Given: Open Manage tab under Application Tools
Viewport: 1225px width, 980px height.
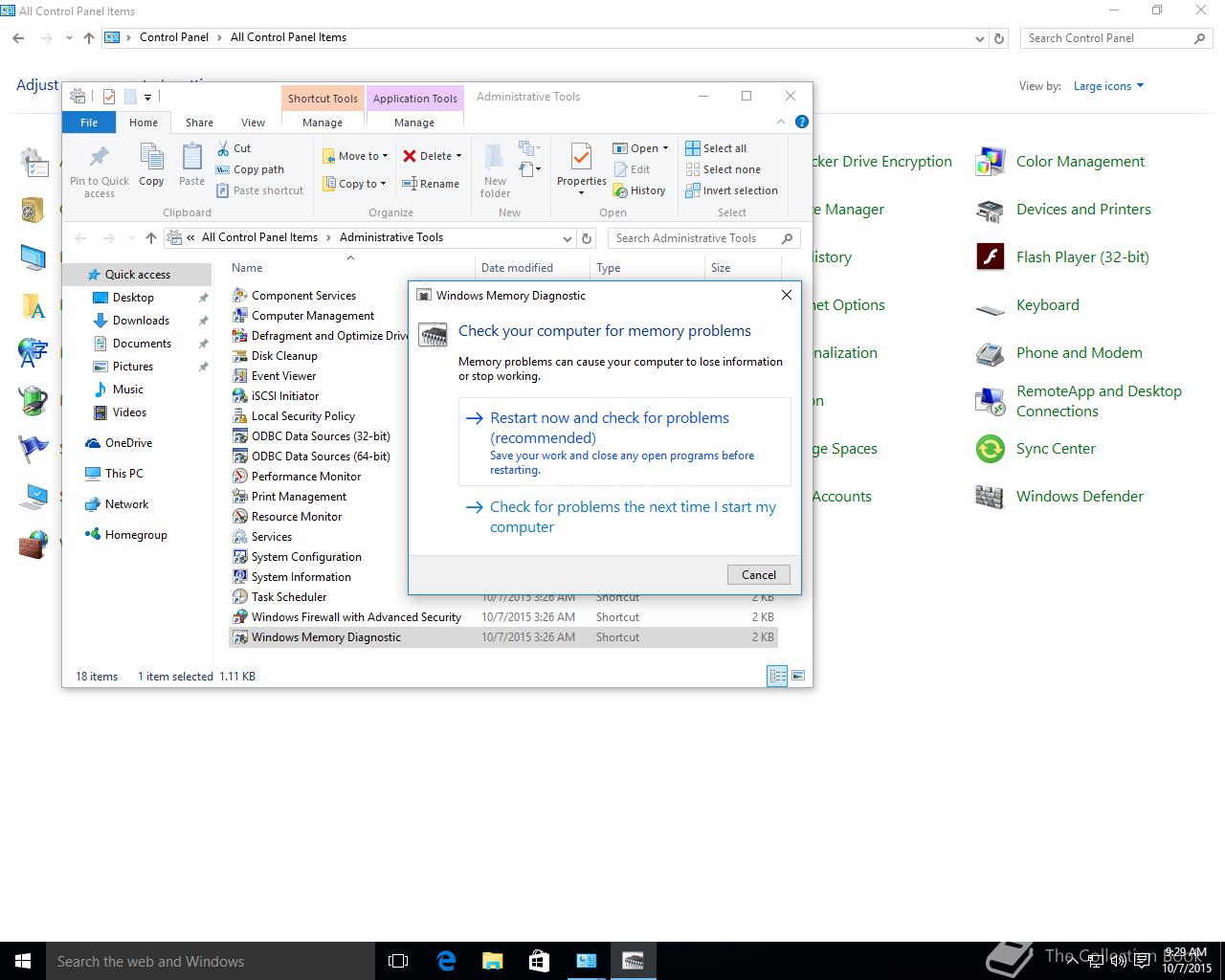Looking at the screenshot, I should (x=414, y=122).
